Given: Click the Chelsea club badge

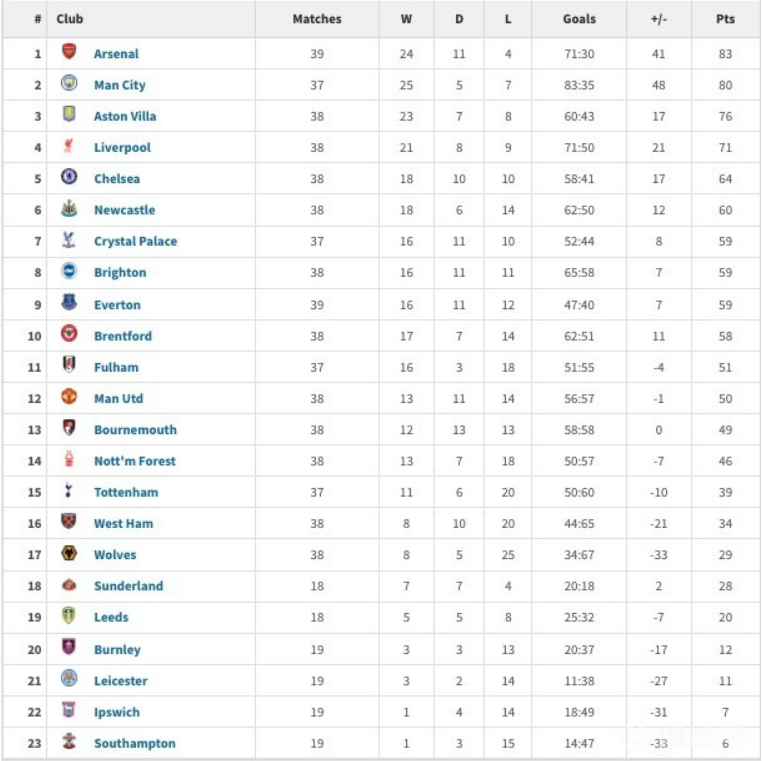Looking at the screenshot, I should point(69,178).
